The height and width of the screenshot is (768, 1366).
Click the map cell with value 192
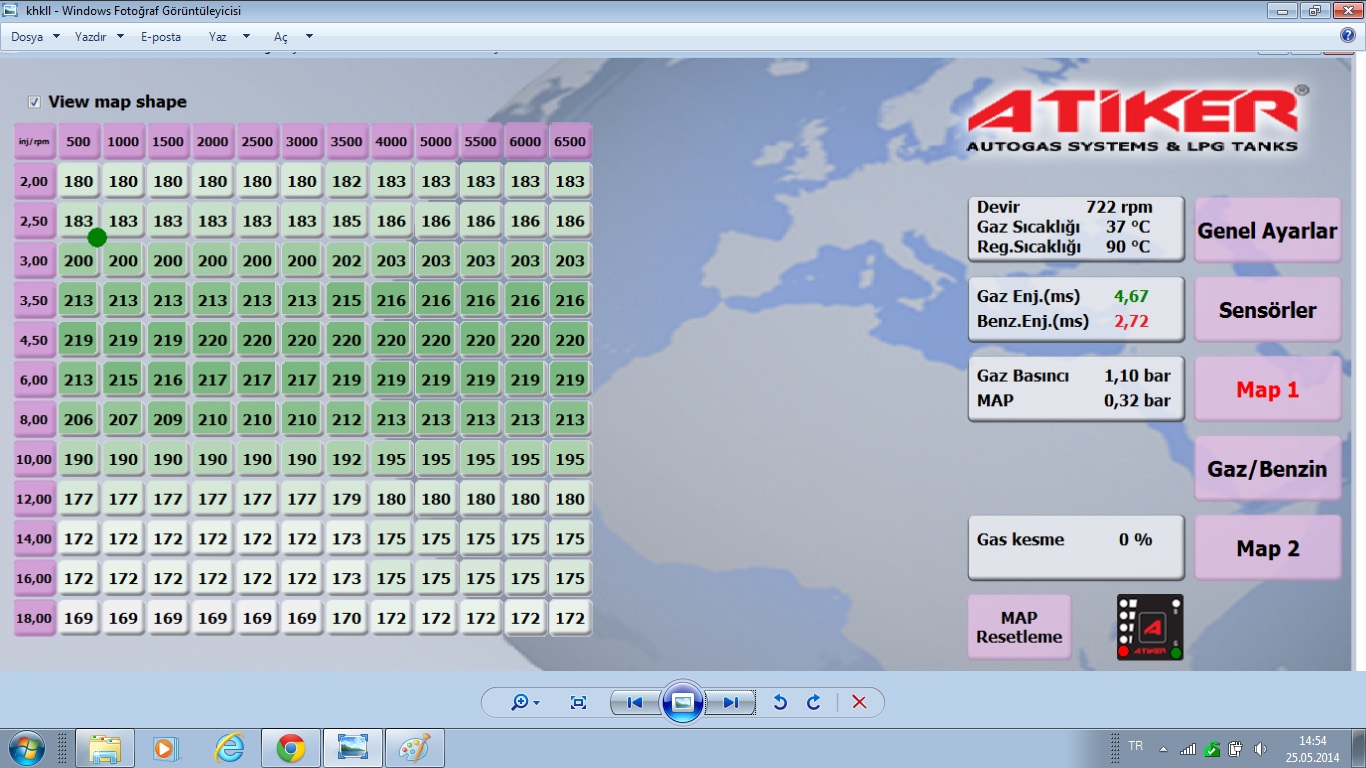click(346, 459)
